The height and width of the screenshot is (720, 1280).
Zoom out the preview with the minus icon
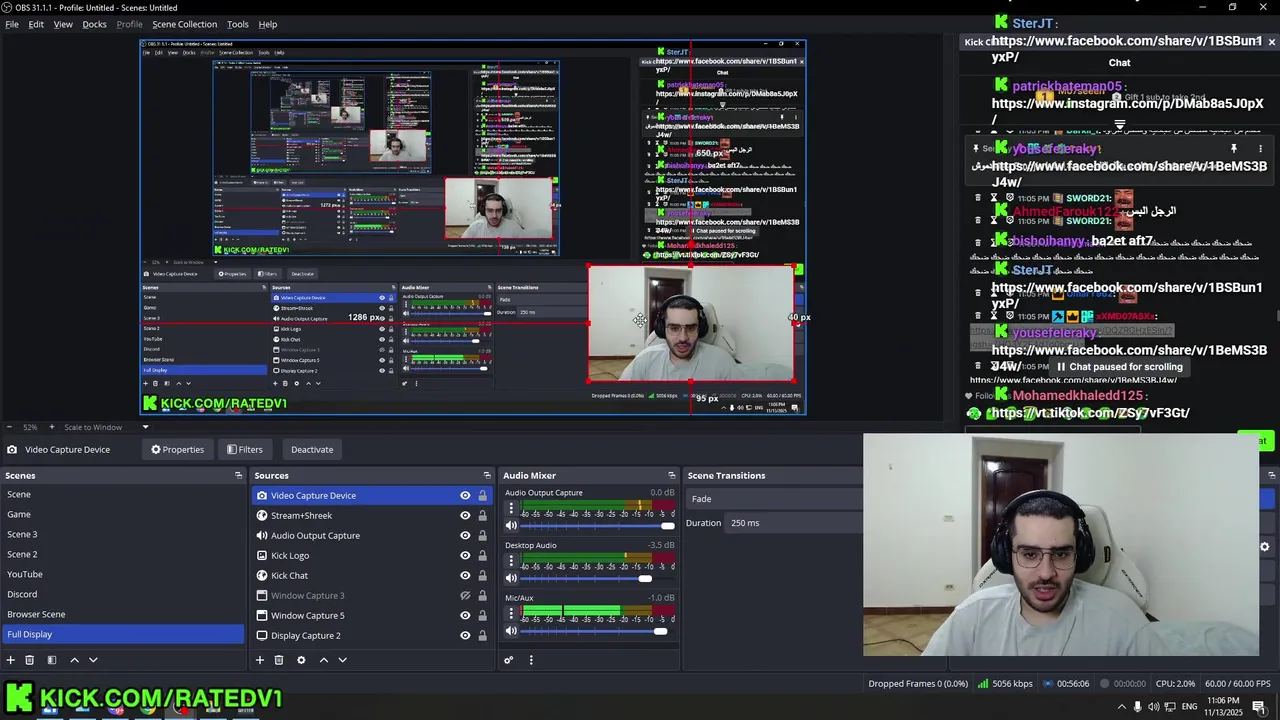[x=9, y=427]
